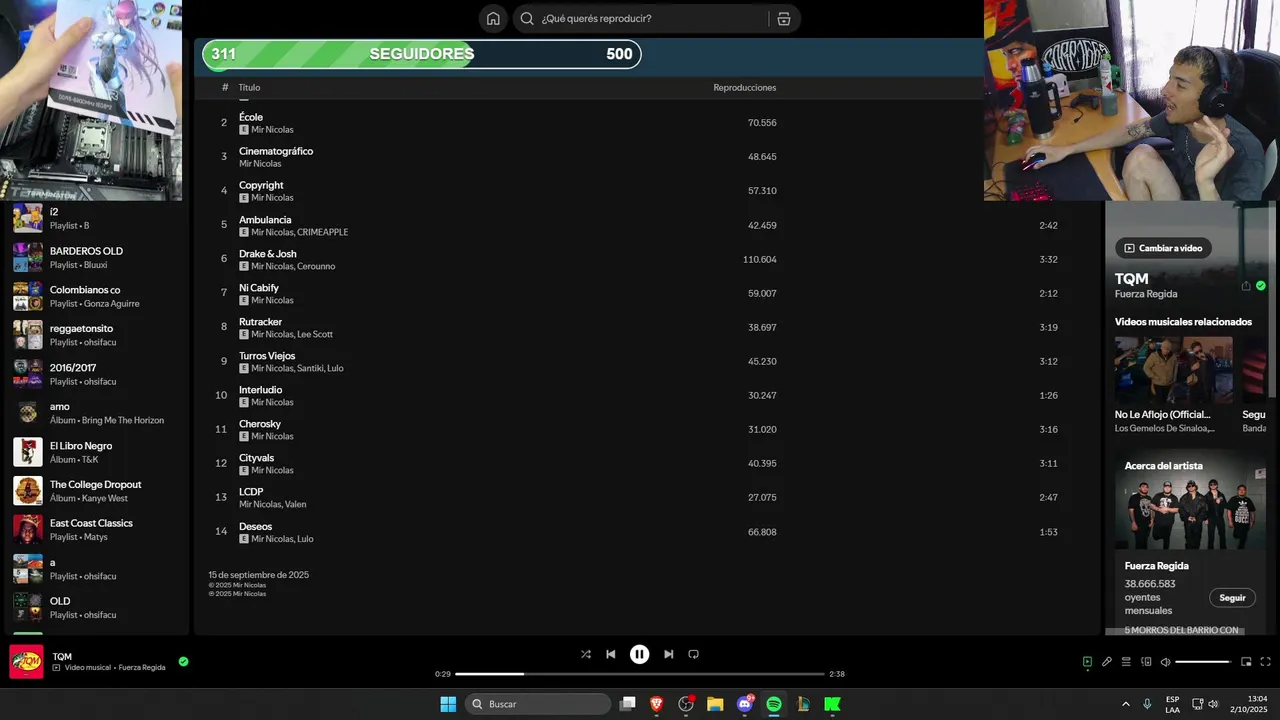Open 'The College Dropout' album in library
Image resolution: width=1280 pixels, height=720 pixels.
point(95,491)
